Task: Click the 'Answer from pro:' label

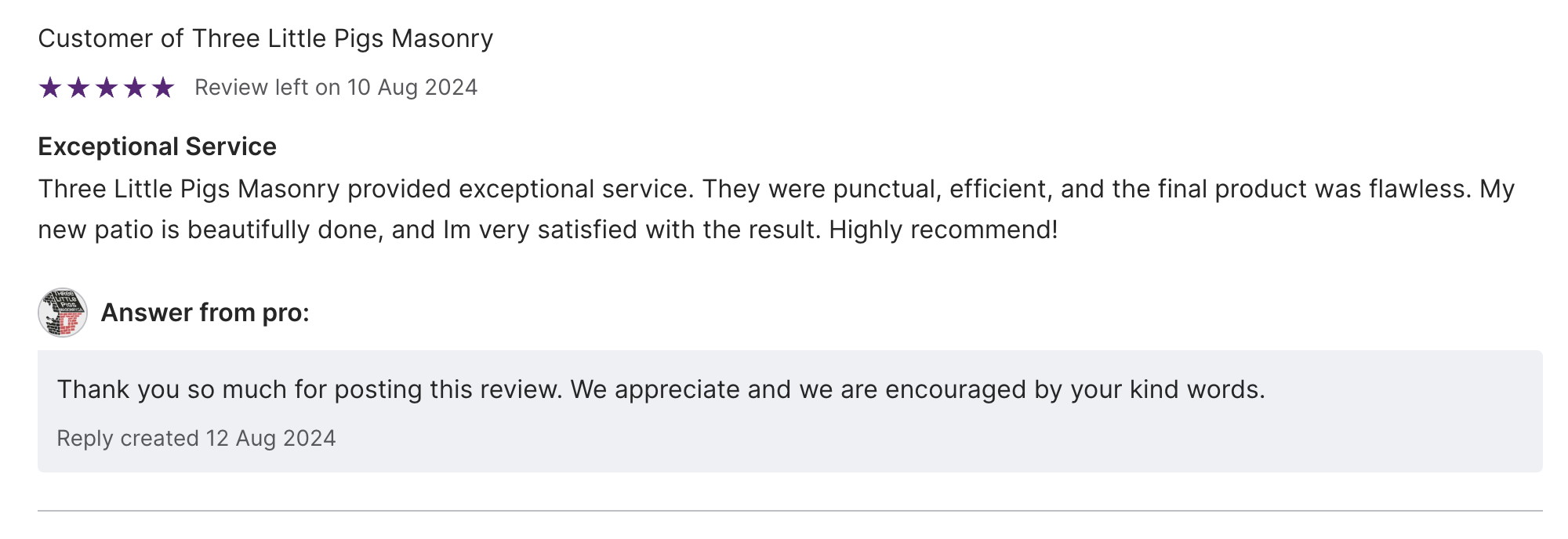Action: point(205,313)
